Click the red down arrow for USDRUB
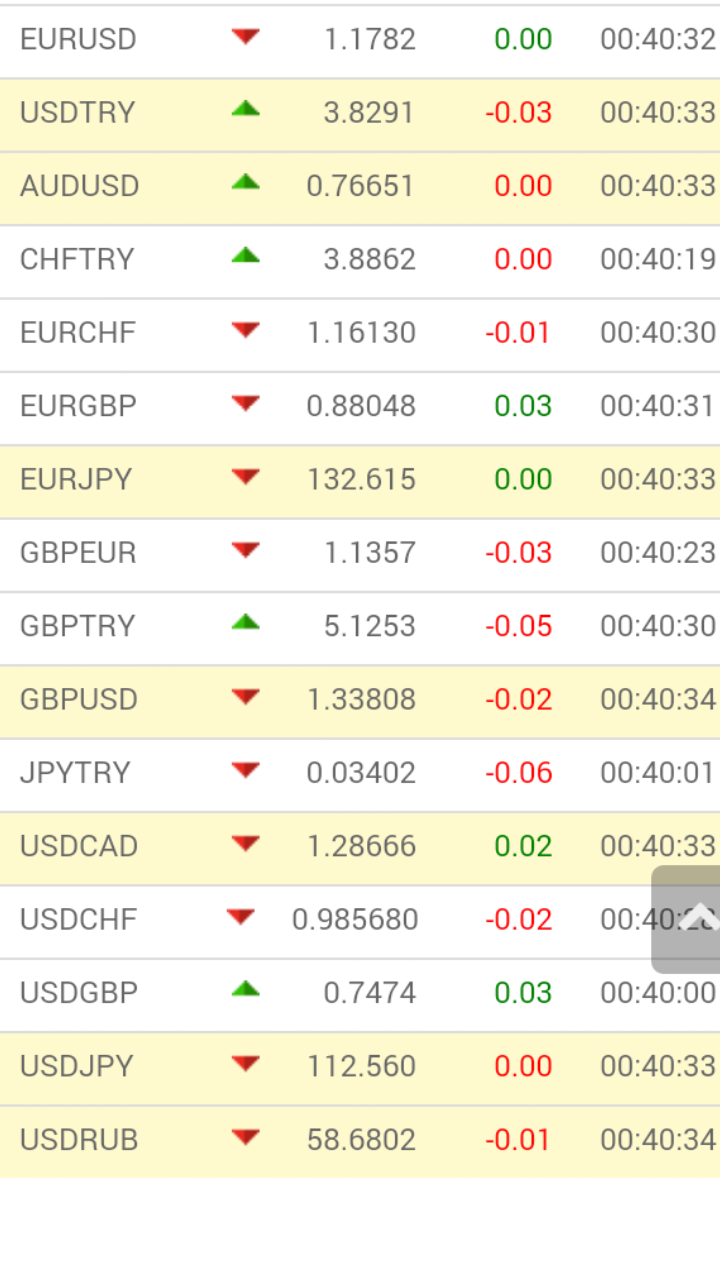 pos(245,1137)
